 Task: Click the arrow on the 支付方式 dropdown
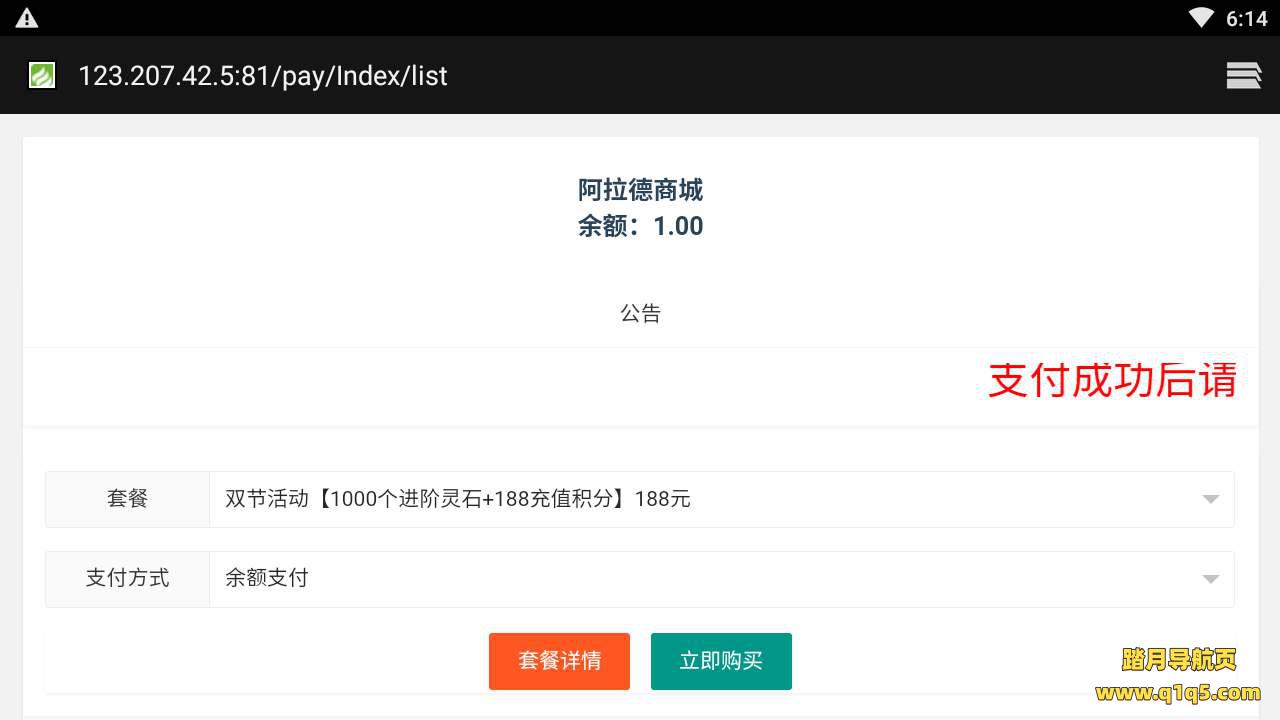1210,579
